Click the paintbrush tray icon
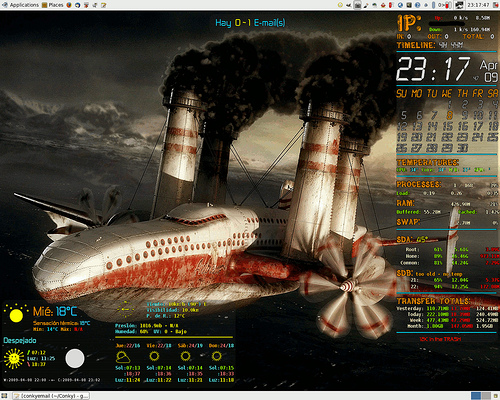Image resolution: width=500 pixels, height=400 pixels. pyautogui.click(x=366, y=5)
